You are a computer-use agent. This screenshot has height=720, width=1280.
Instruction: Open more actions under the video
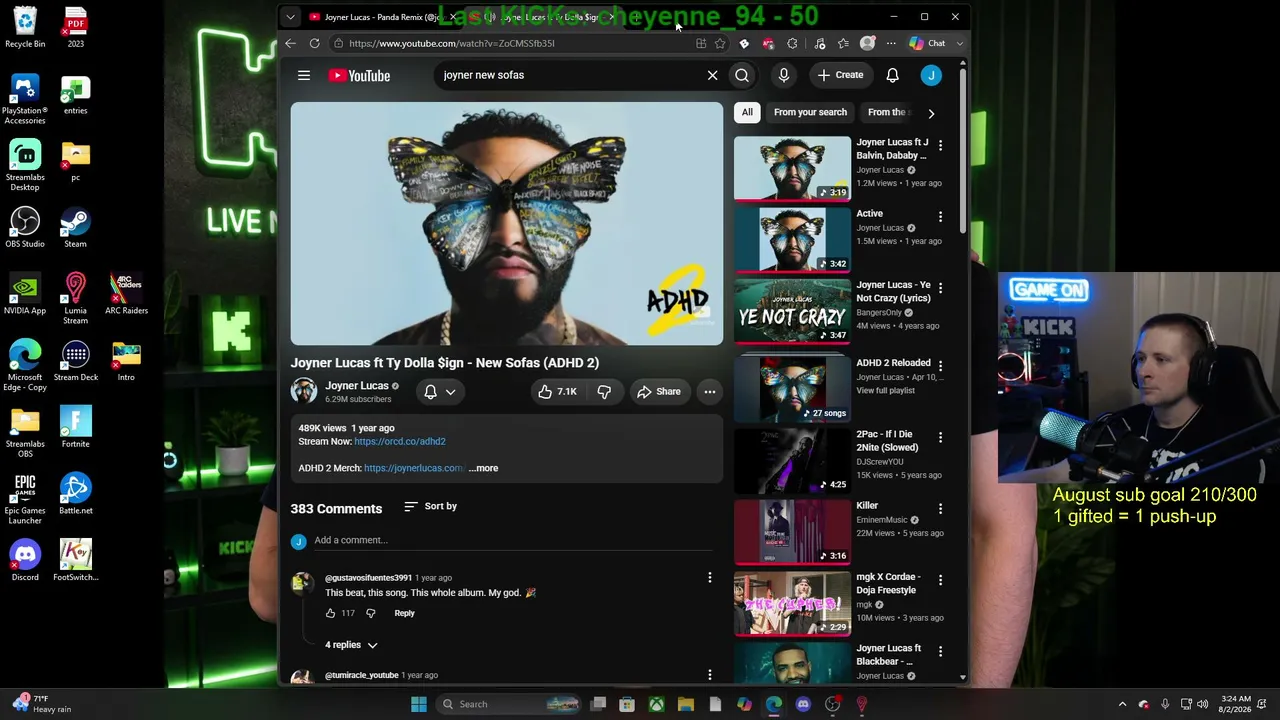(709, 392)
